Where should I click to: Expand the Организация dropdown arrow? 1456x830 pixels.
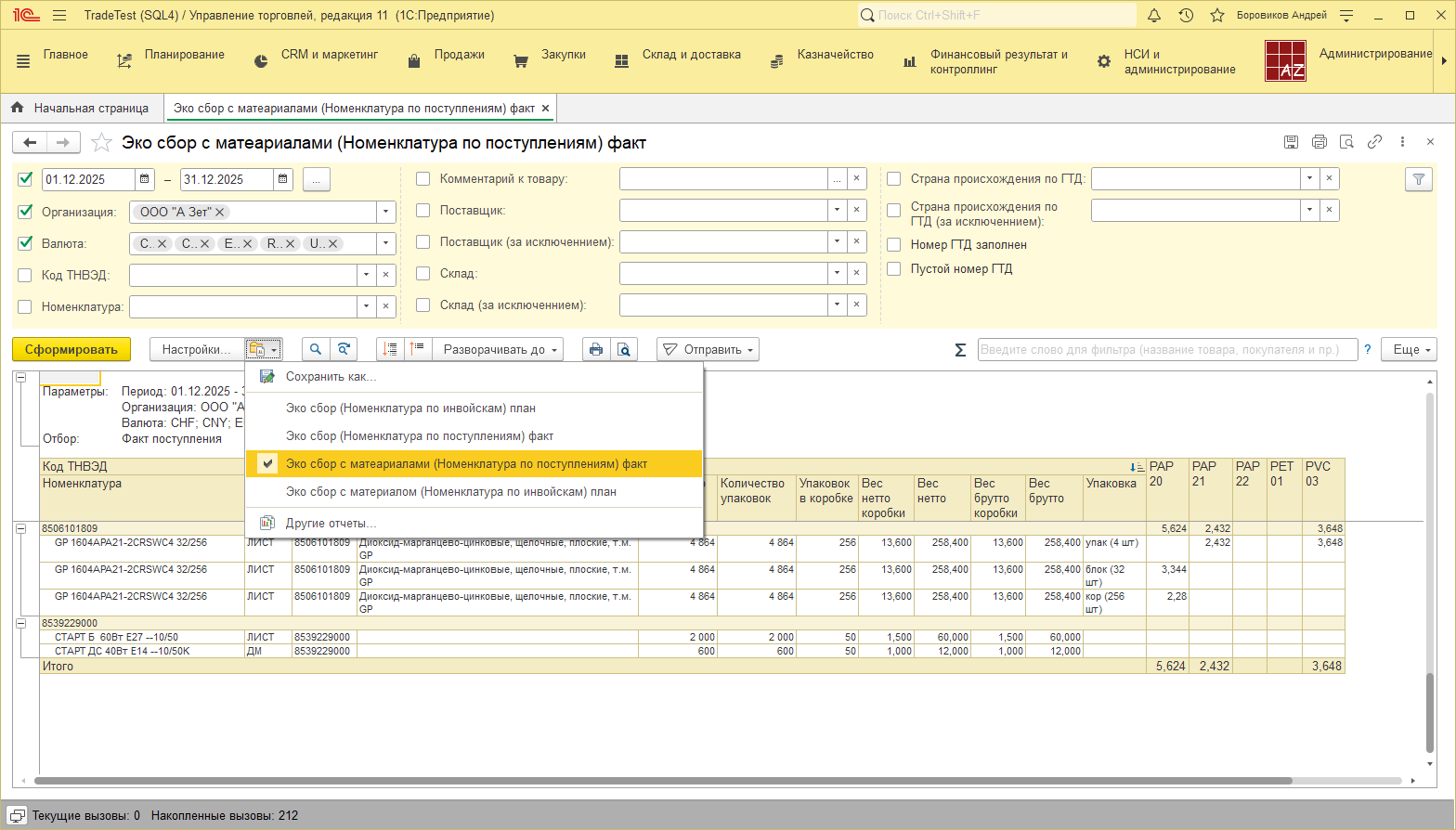[x=385, y=213]
